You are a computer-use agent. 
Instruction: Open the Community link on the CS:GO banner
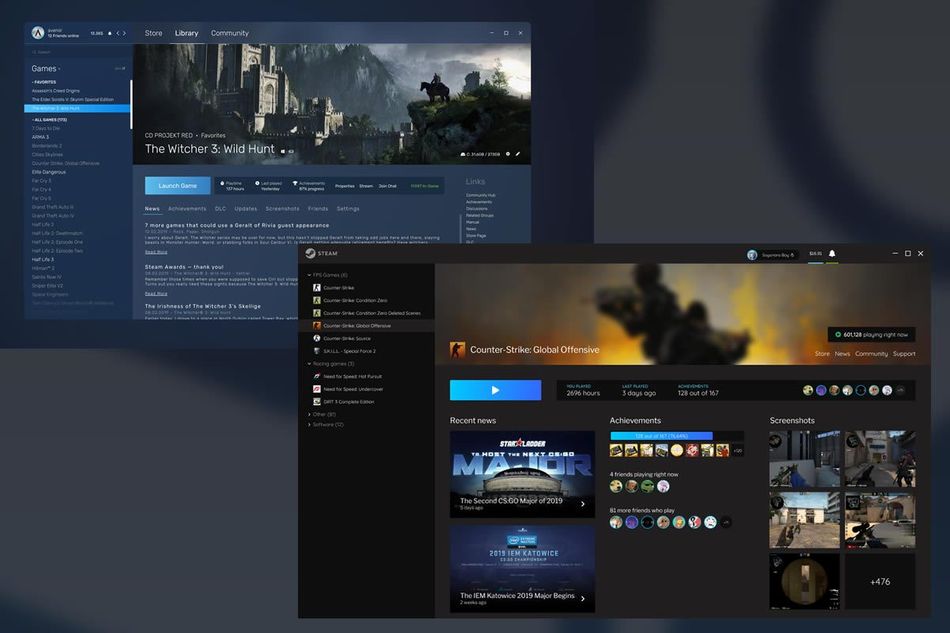pyautogui.click(x=871, y=354)
